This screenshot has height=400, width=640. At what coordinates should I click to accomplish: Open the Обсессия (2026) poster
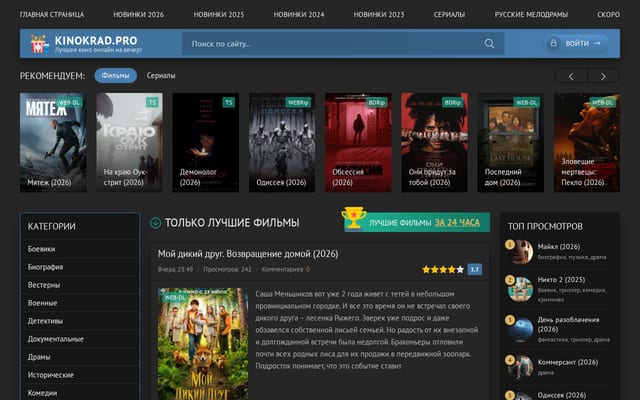point(358,142)
